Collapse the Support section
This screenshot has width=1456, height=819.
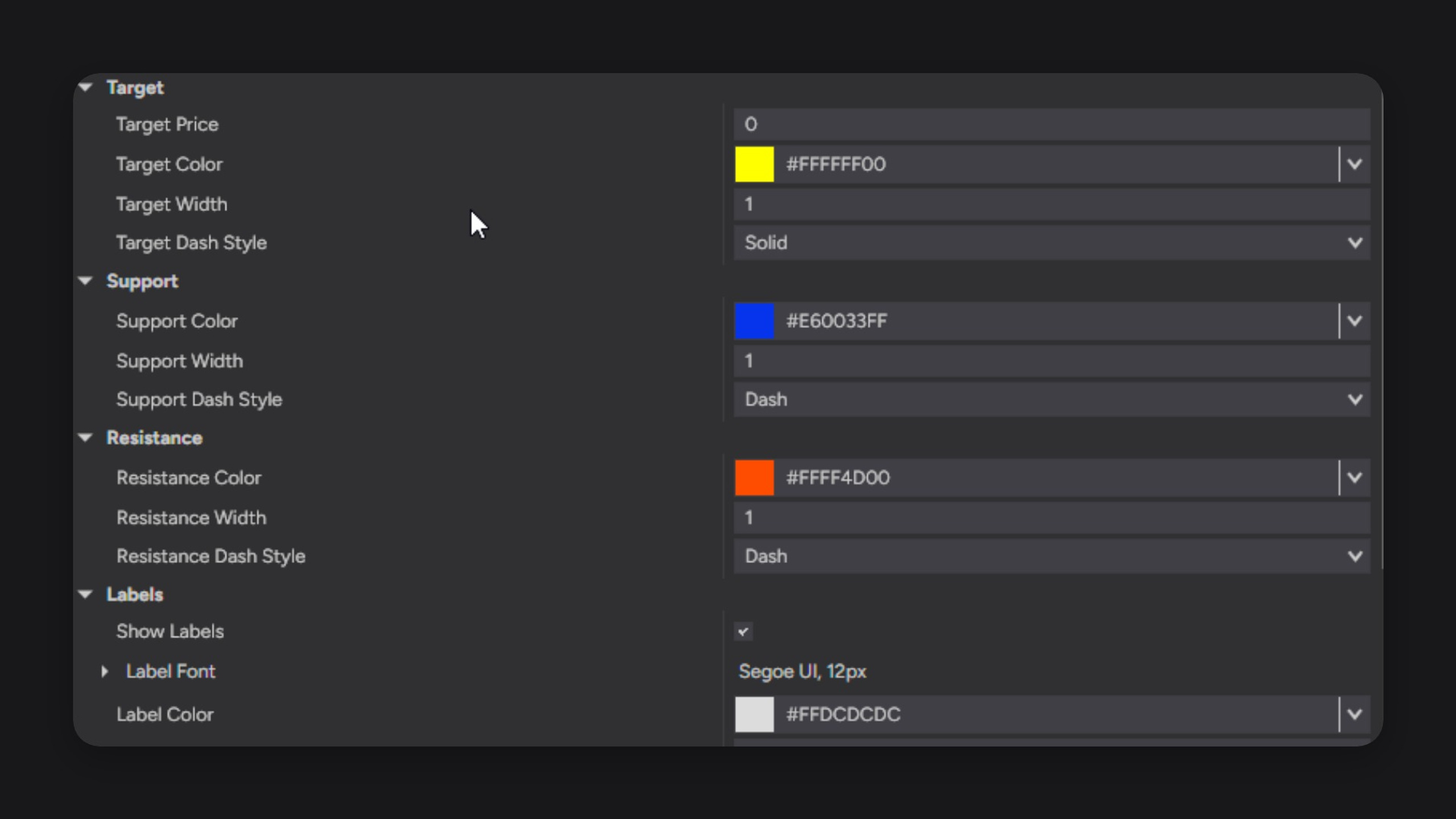86,281
